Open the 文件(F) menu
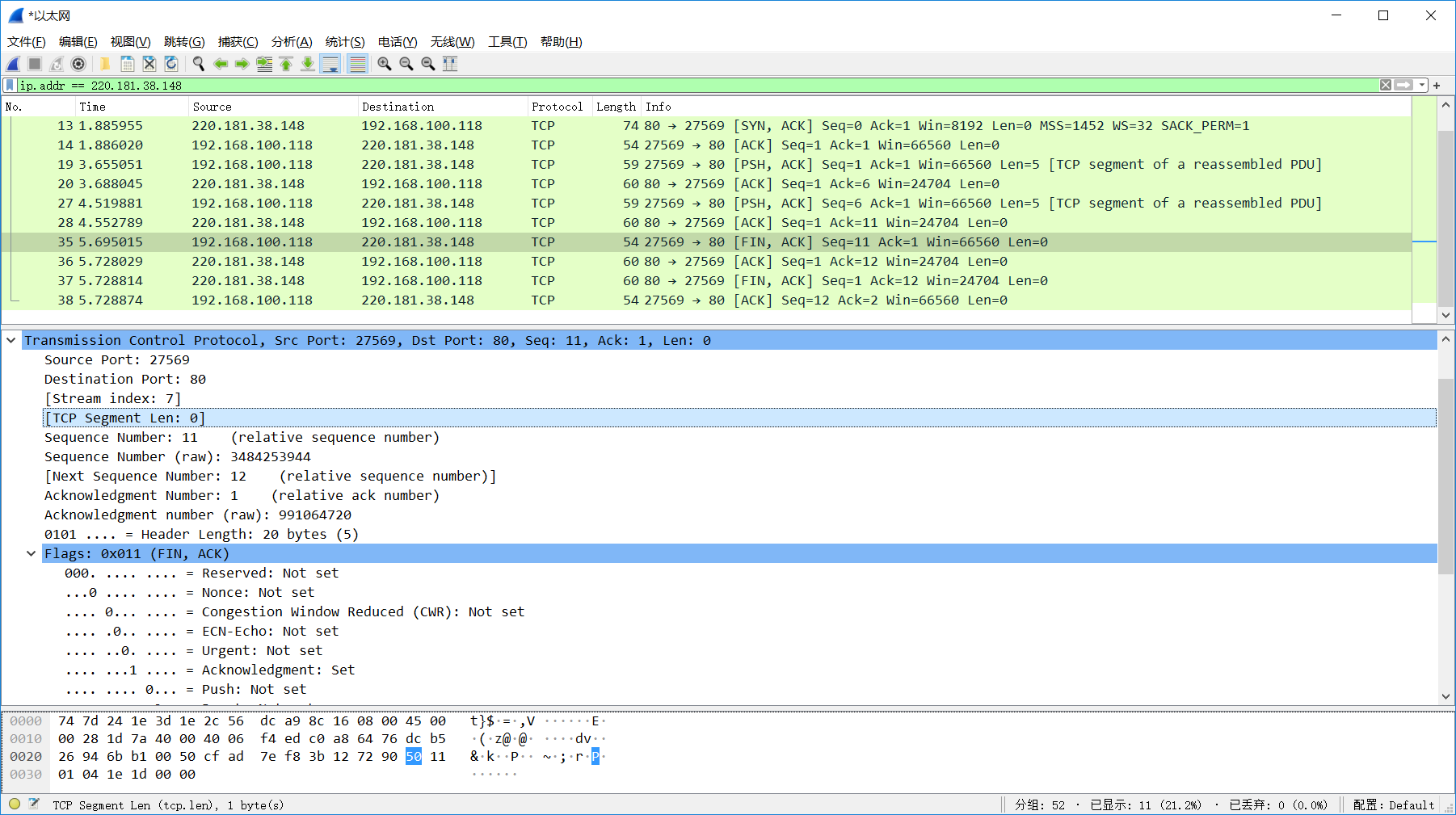1456x815 pixels. pos(27,42)
